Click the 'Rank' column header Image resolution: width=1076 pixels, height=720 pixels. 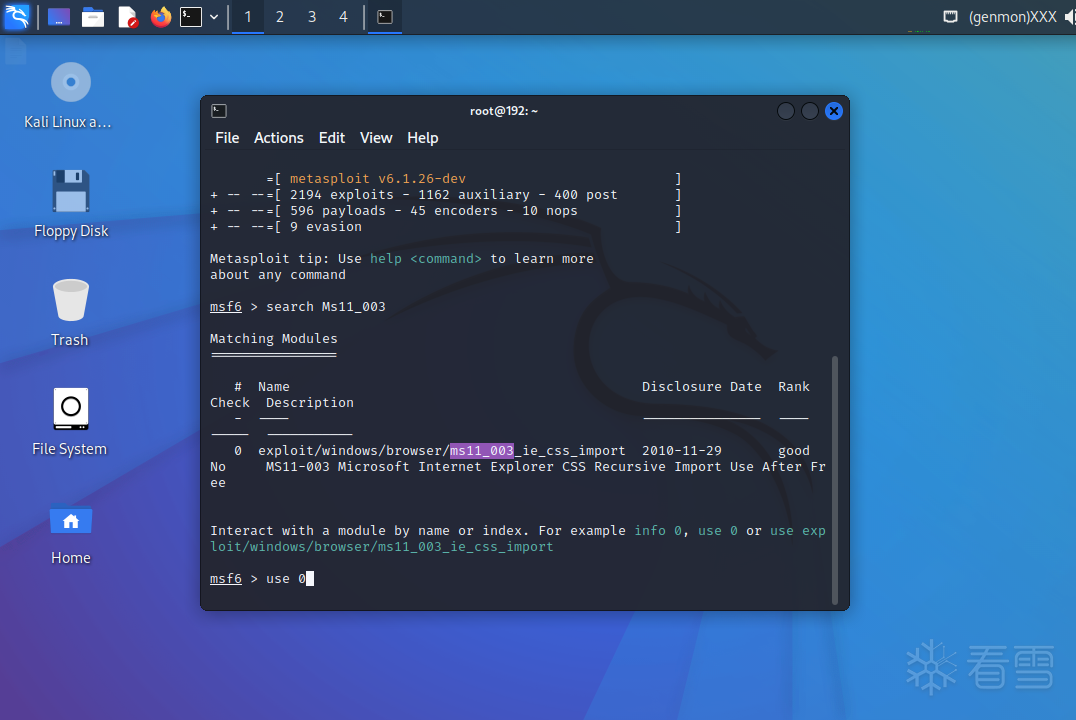(x=794, y=386)
